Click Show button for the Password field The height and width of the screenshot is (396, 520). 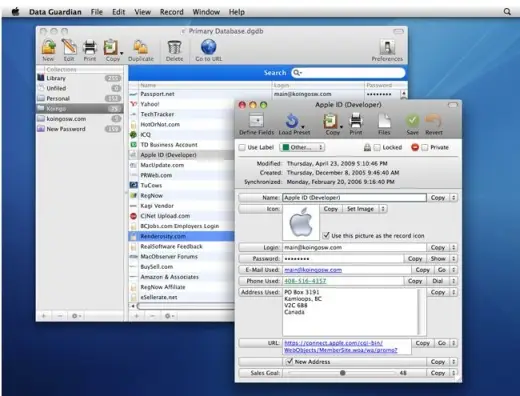point(438,259)
